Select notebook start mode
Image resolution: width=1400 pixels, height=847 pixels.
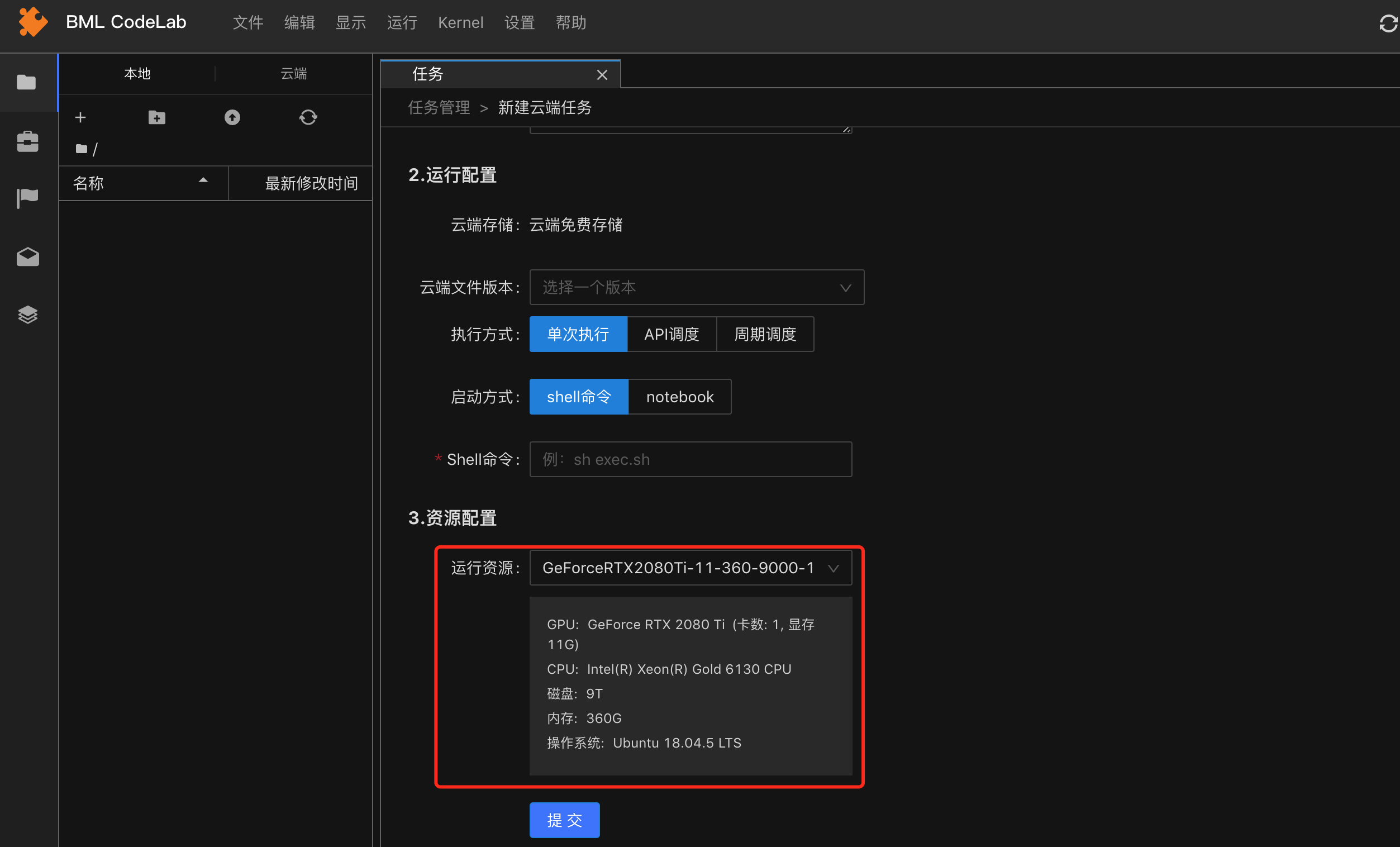(x=680, y=397)
